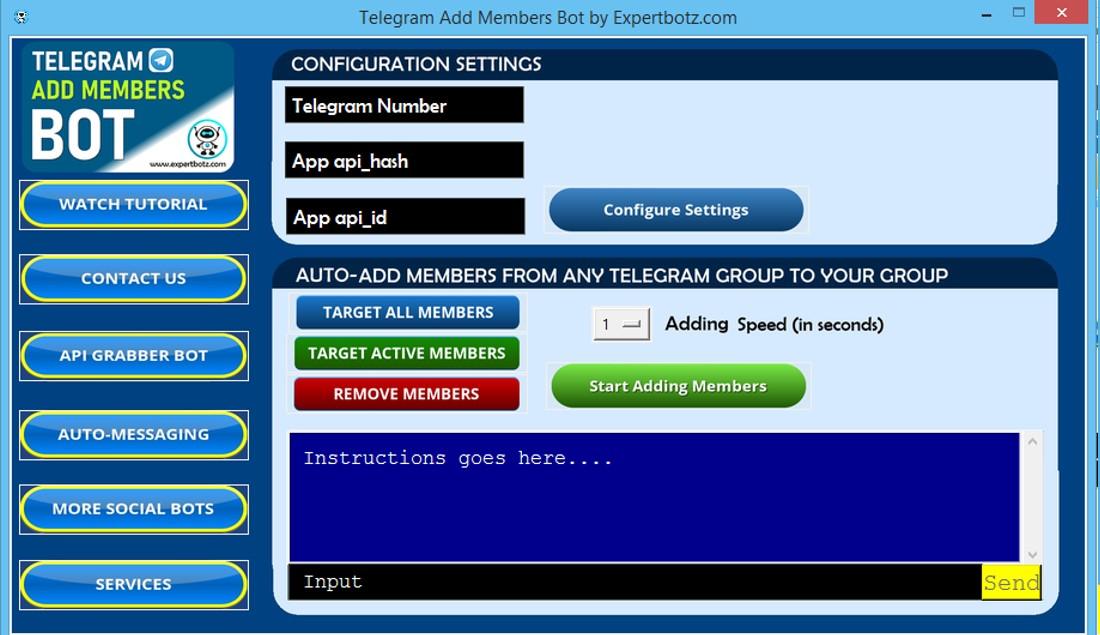This screenshot has height=635, width=1100.
Task: Open the API Grabber Bot
Action: pyautogui.click(x=133, y=355)
